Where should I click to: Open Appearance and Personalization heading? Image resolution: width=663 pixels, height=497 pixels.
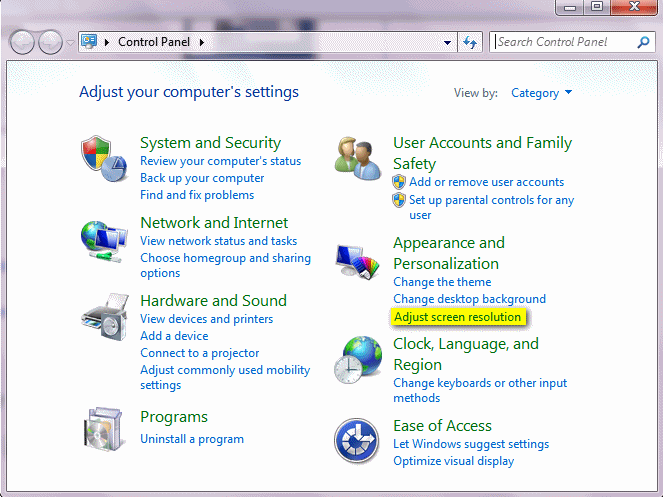(x=449, y=253)
